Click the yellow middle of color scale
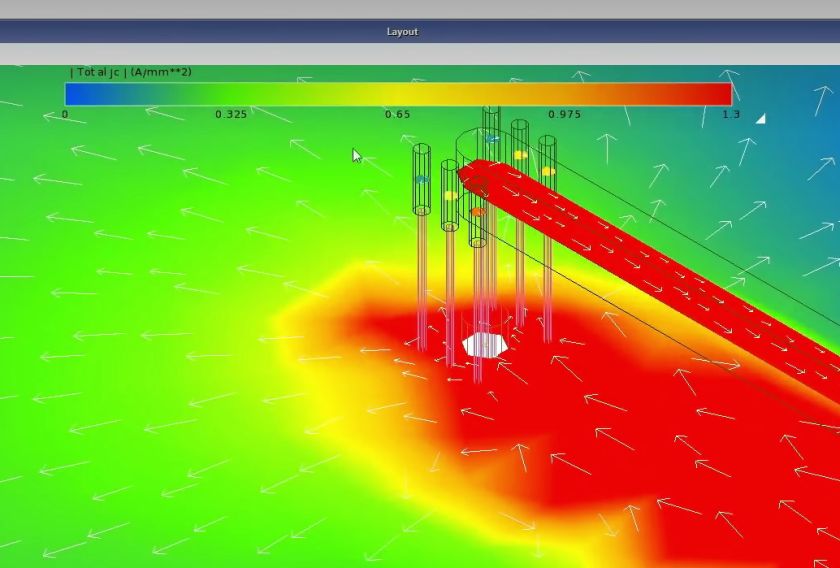840x568 pixels. (398, 94)
